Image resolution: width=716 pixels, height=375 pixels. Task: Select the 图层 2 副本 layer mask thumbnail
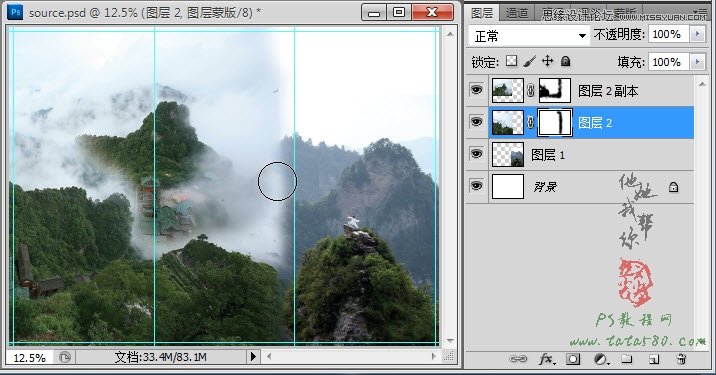[555, 90]
